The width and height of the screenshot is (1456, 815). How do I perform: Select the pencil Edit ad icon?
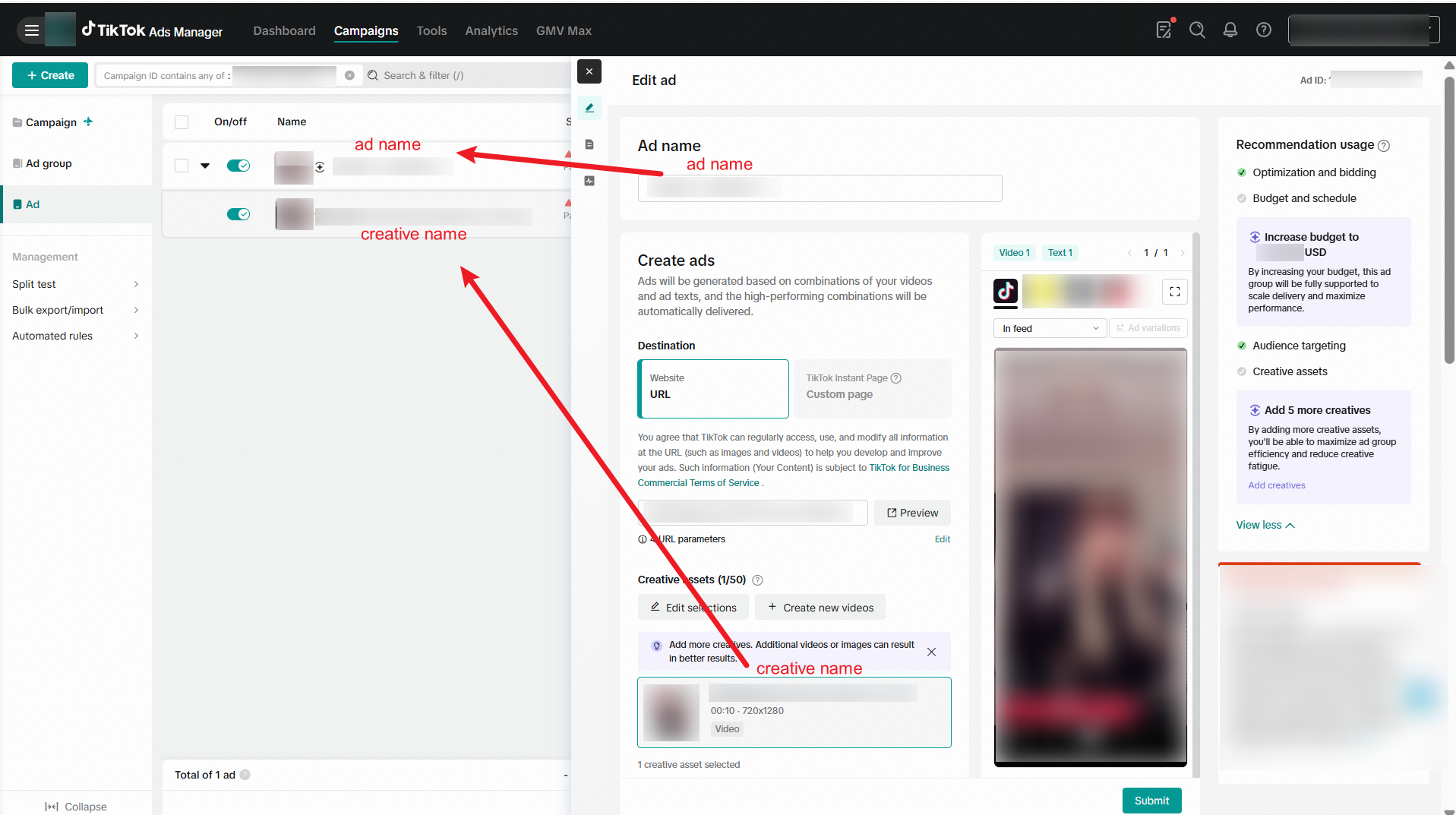point(589,108)
